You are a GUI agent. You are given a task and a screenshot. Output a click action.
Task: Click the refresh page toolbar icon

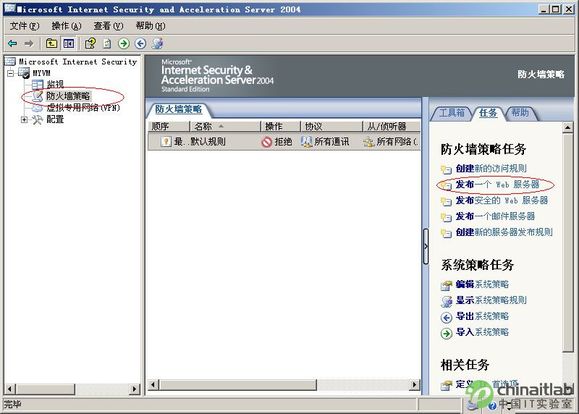point(107,44)
